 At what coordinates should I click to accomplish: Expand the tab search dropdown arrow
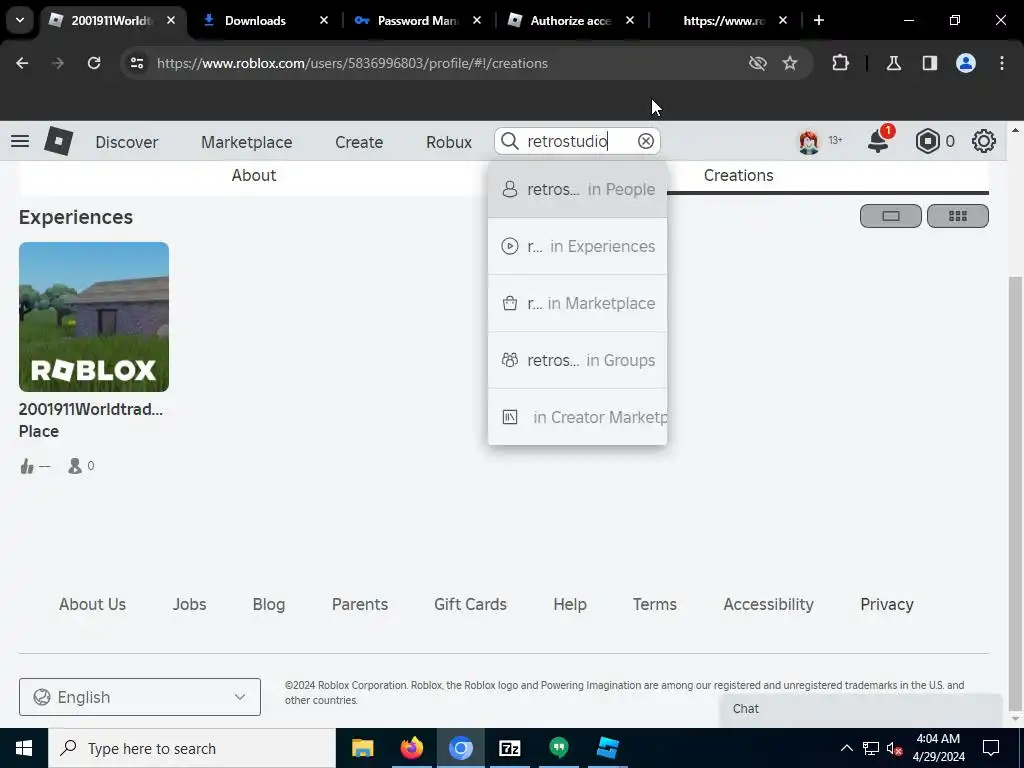(x=20, y=20)
